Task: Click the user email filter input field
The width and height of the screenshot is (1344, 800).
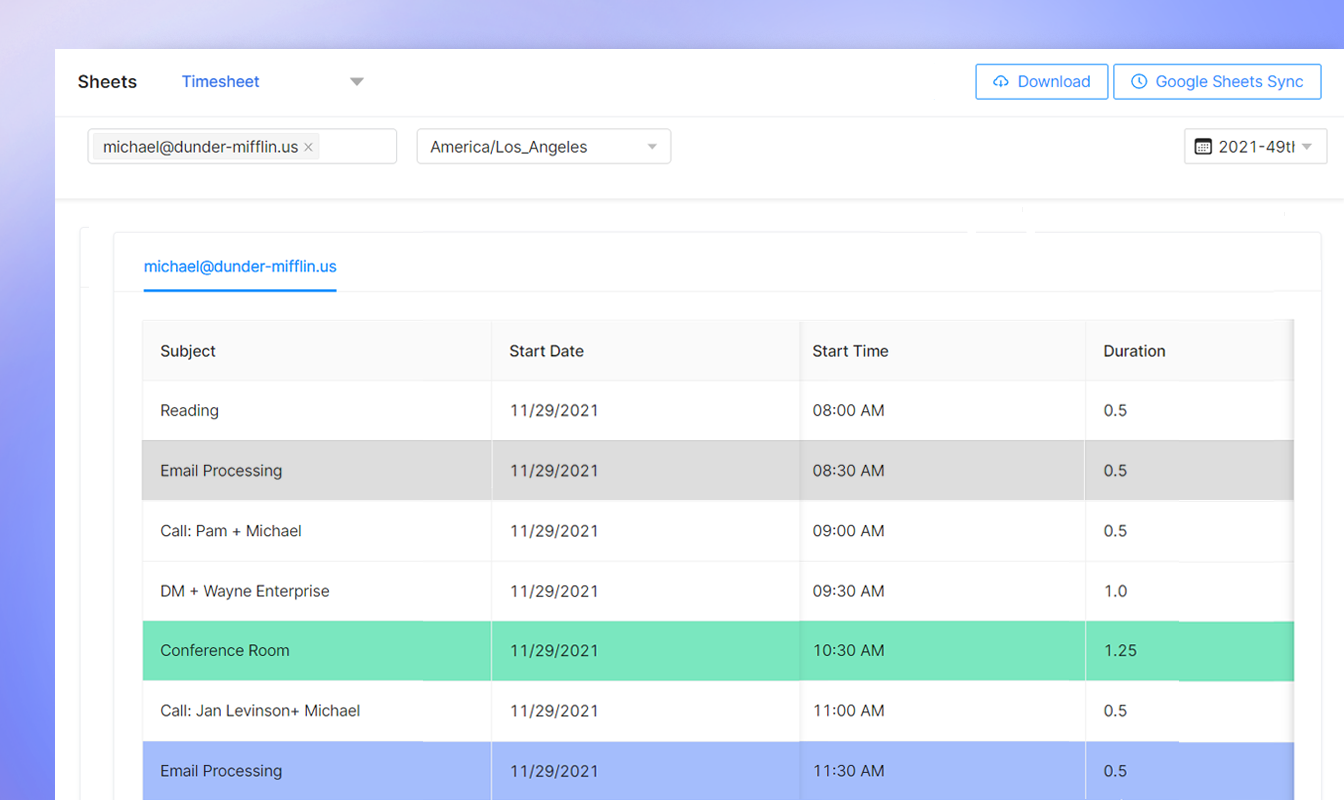Action: click(x=242, y=146)
